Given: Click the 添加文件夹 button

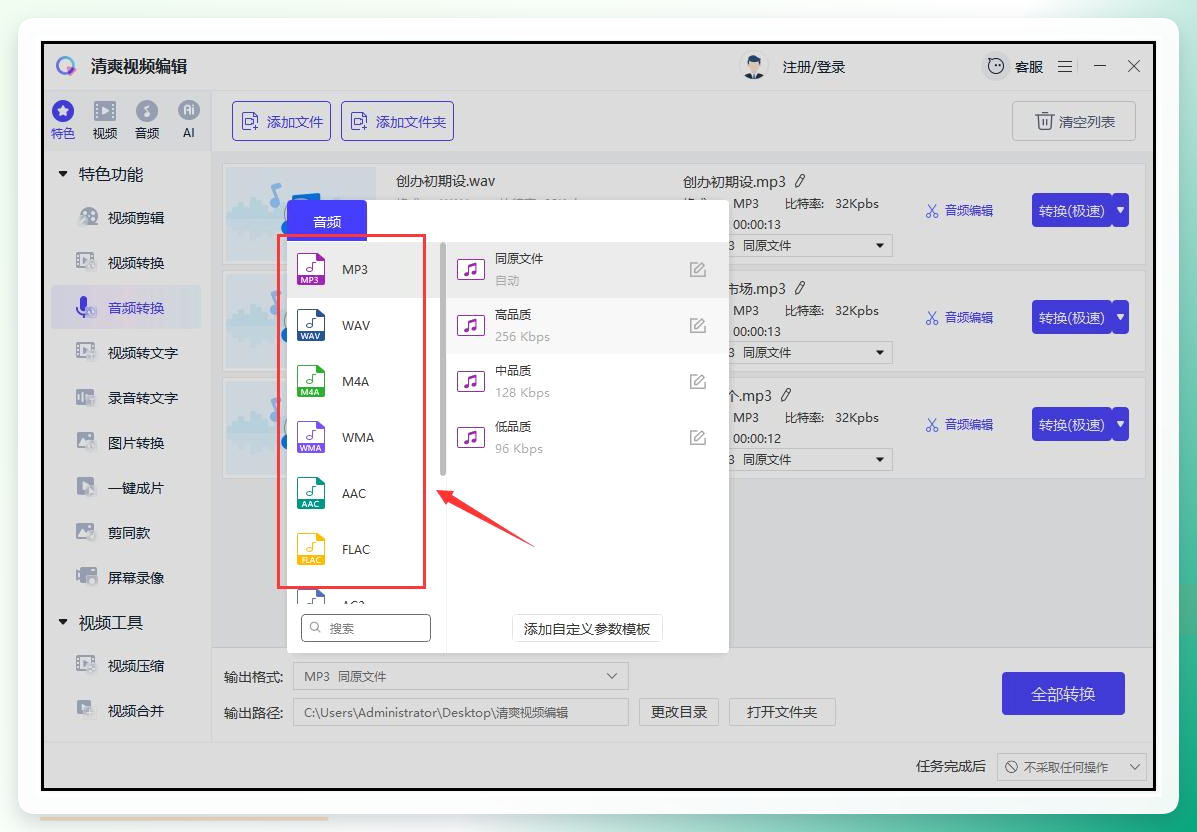Looking at the screenshot, I should pyautogui.click(x=397, y=121).
